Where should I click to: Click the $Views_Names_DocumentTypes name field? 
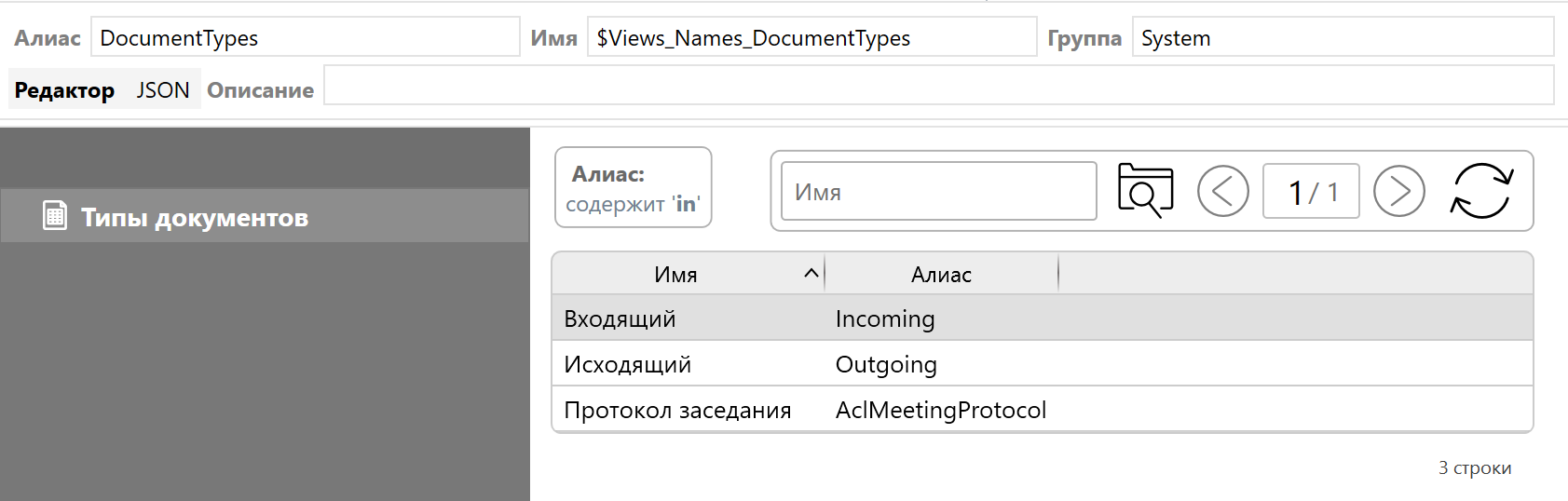coord(811,38)
